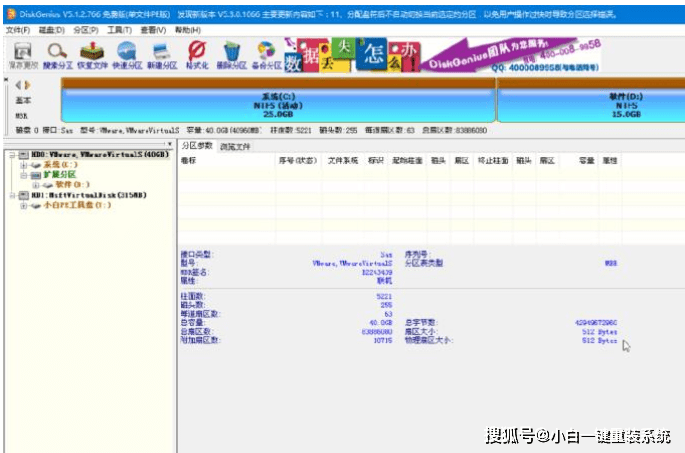This screenshot has height=453, width=685.
Task: Sort by the 序号(状态) column header
Action: point(298,161)
